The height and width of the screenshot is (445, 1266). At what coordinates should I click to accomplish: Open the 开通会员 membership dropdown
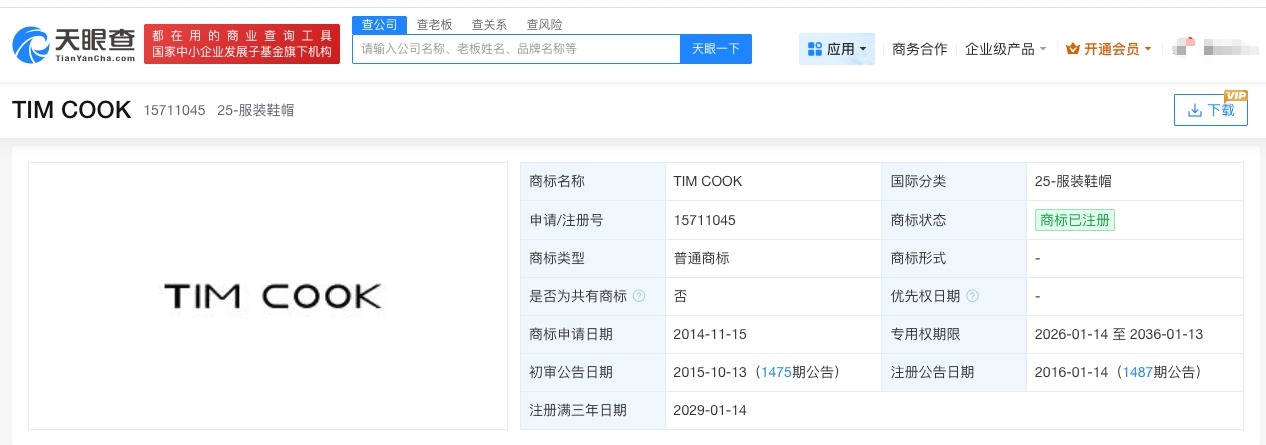pos(1109,48)
